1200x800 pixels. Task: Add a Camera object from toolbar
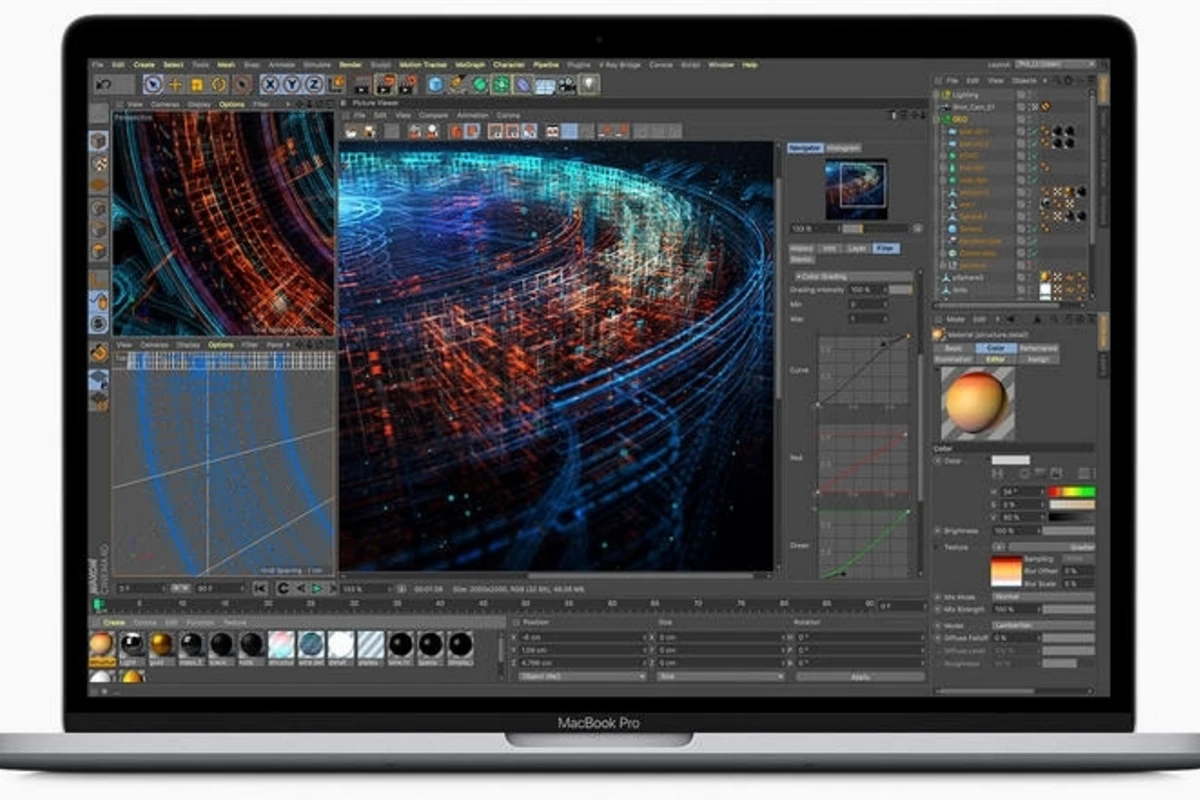pos(567,85)
